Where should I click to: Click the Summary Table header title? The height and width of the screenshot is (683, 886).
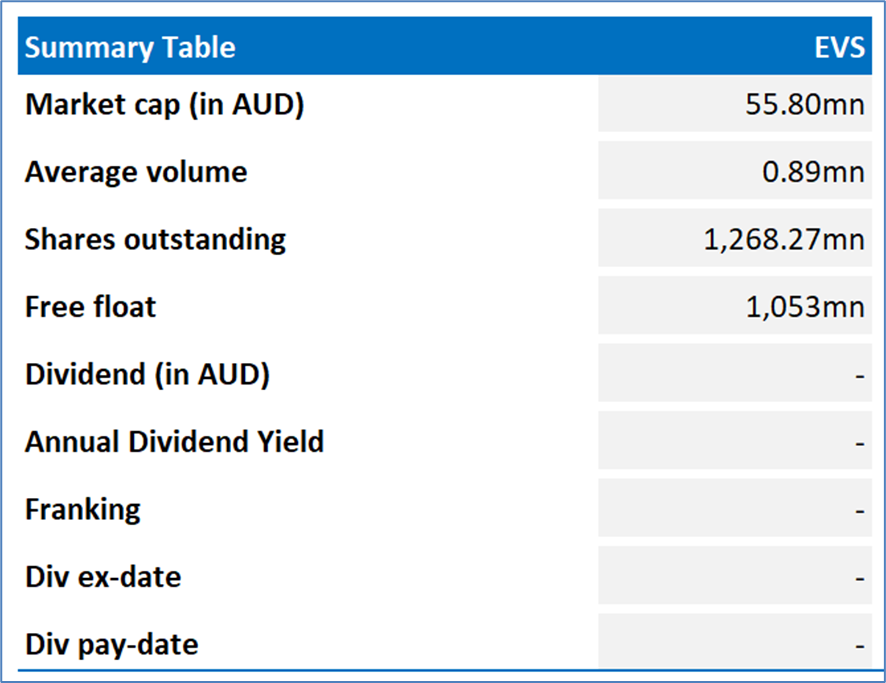[130, 47]
